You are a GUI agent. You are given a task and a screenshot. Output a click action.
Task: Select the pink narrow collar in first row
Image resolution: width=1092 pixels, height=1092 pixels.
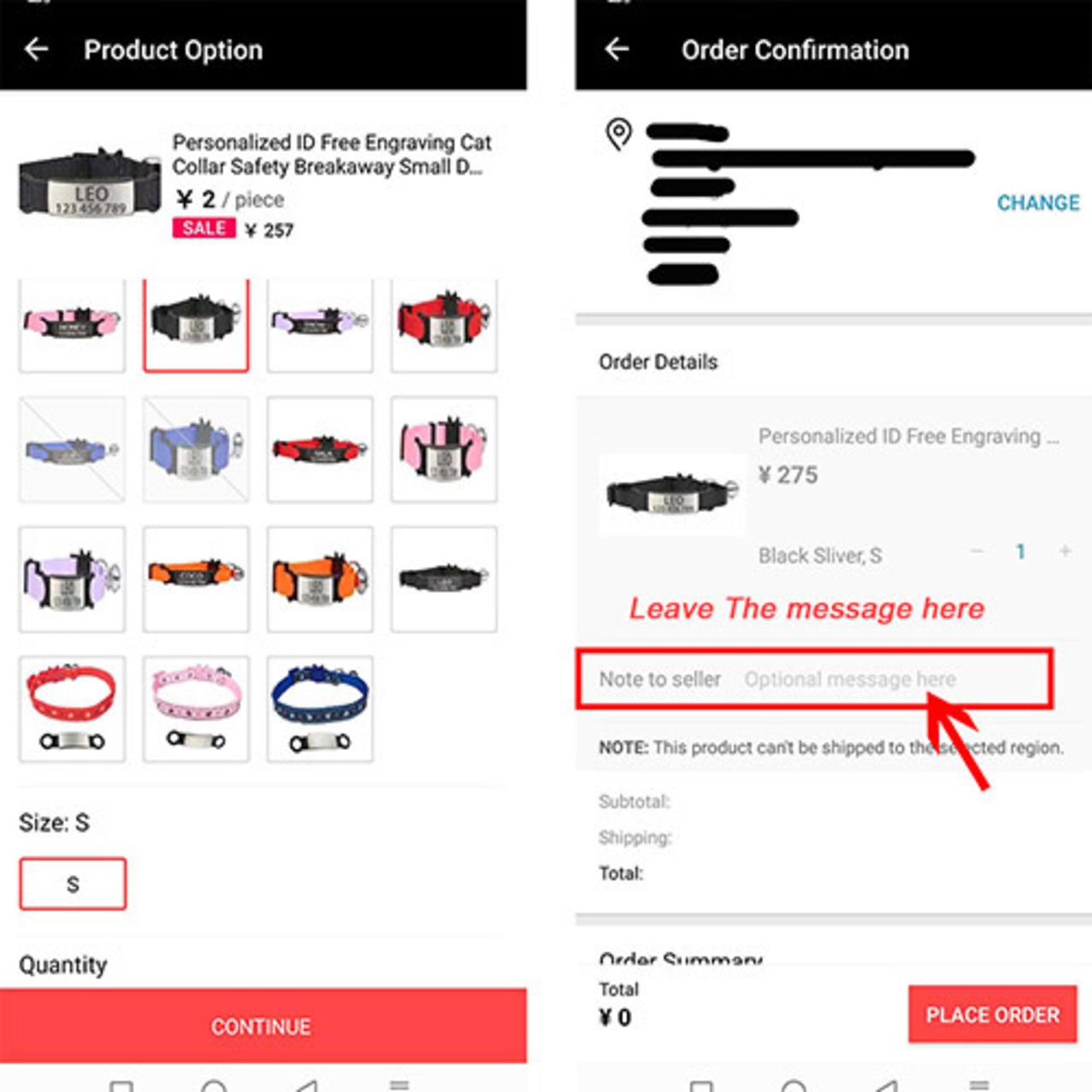[73, 325]
